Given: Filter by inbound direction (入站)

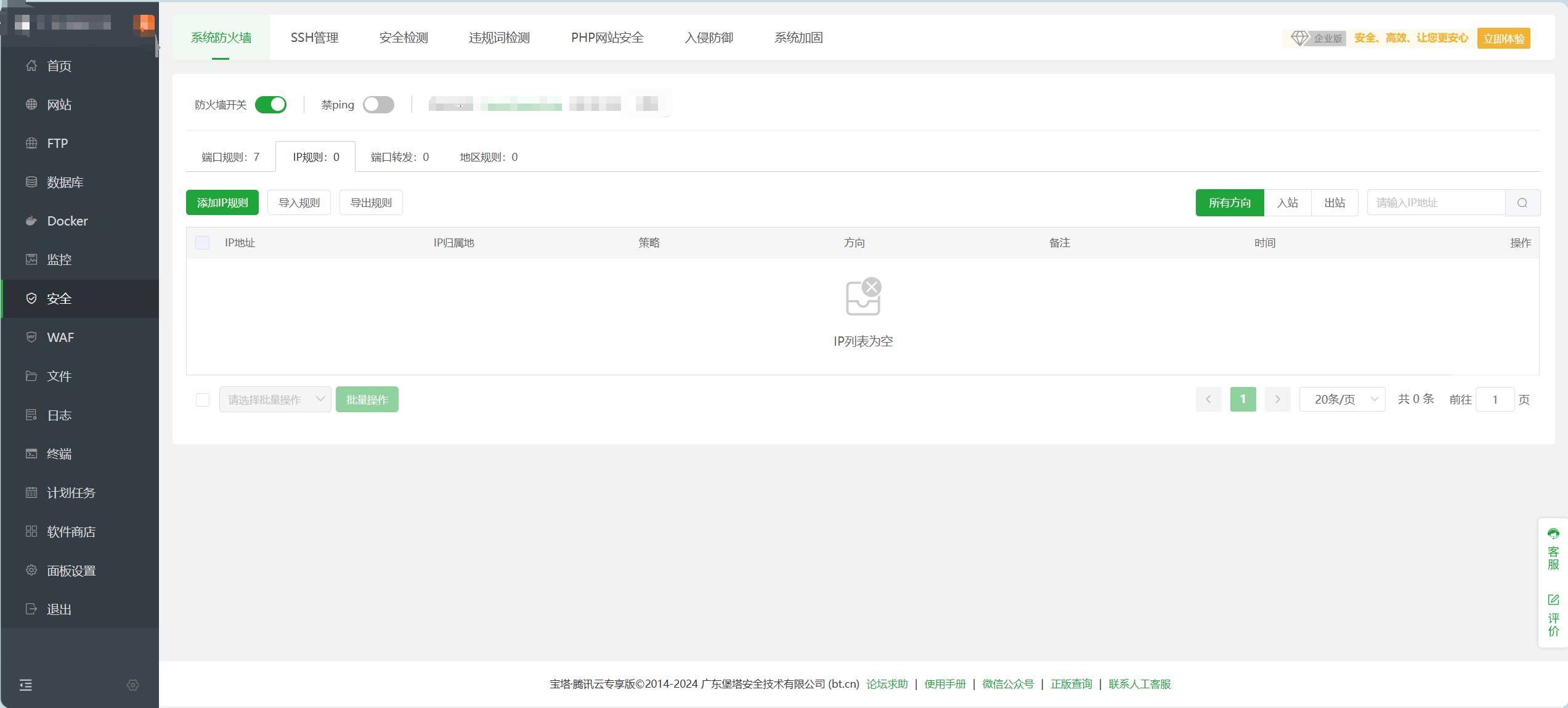Looking at the screenshot, I should point(1287,203).
